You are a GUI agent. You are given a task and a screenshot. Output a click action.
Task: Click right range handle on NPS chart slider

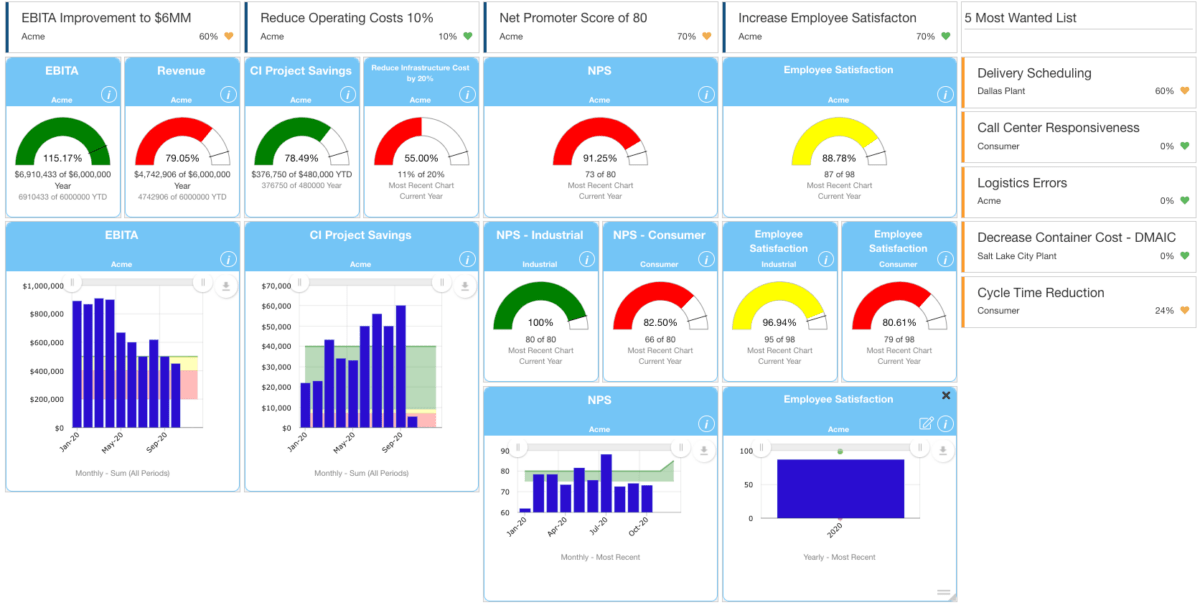click(681, 448)
